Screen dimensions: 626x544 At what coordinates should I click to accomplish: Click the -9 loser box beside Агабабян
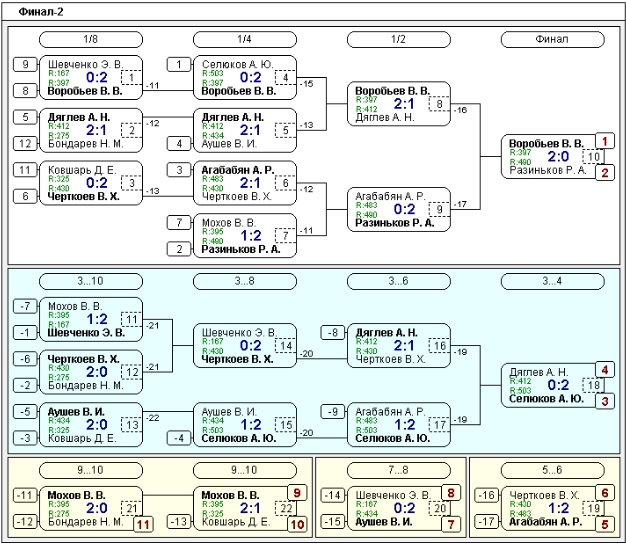[333, 411]
